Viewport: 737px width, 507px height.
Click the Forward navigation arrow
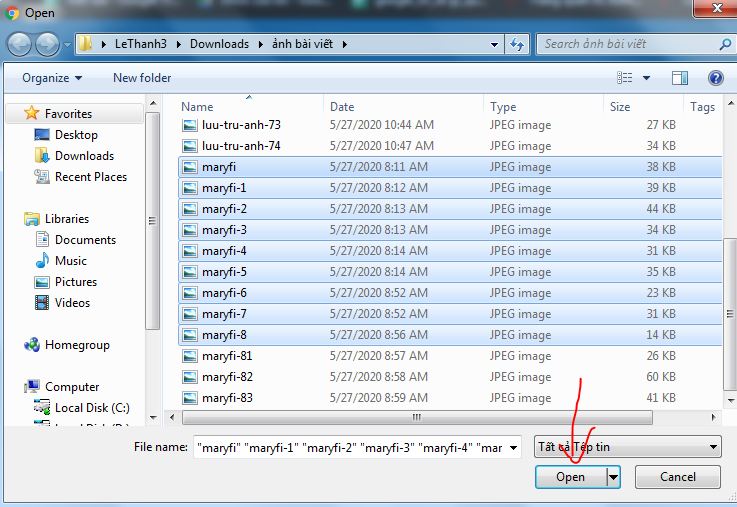(x=47, y=45)
